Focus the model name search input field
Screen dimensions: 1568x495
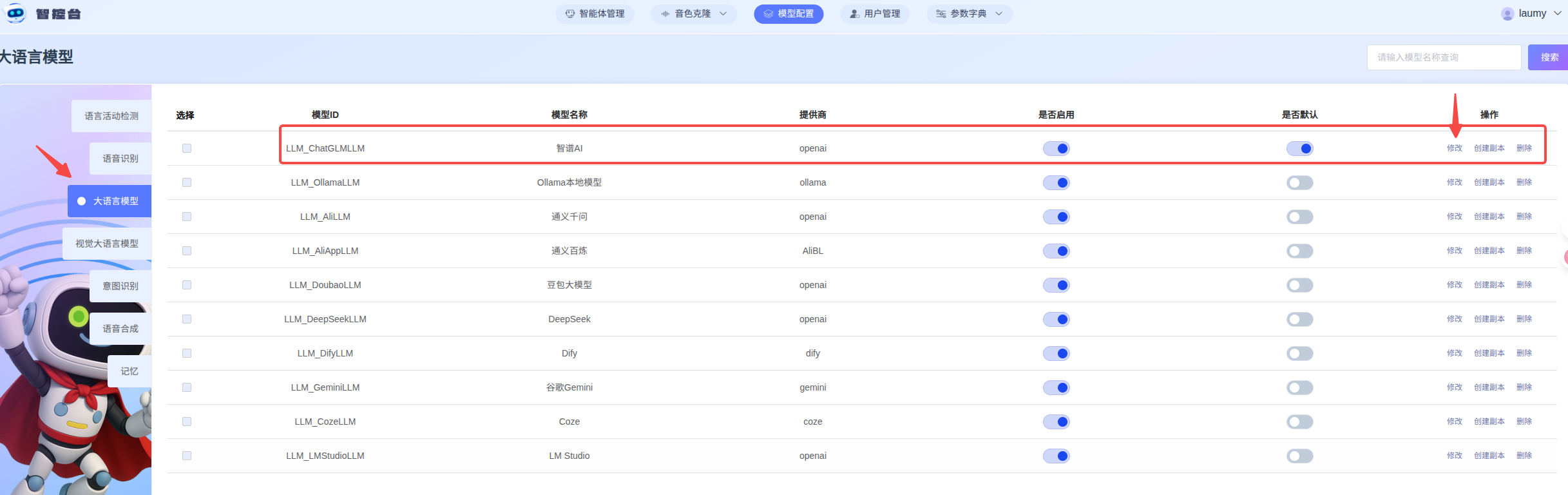point(1443,57)
